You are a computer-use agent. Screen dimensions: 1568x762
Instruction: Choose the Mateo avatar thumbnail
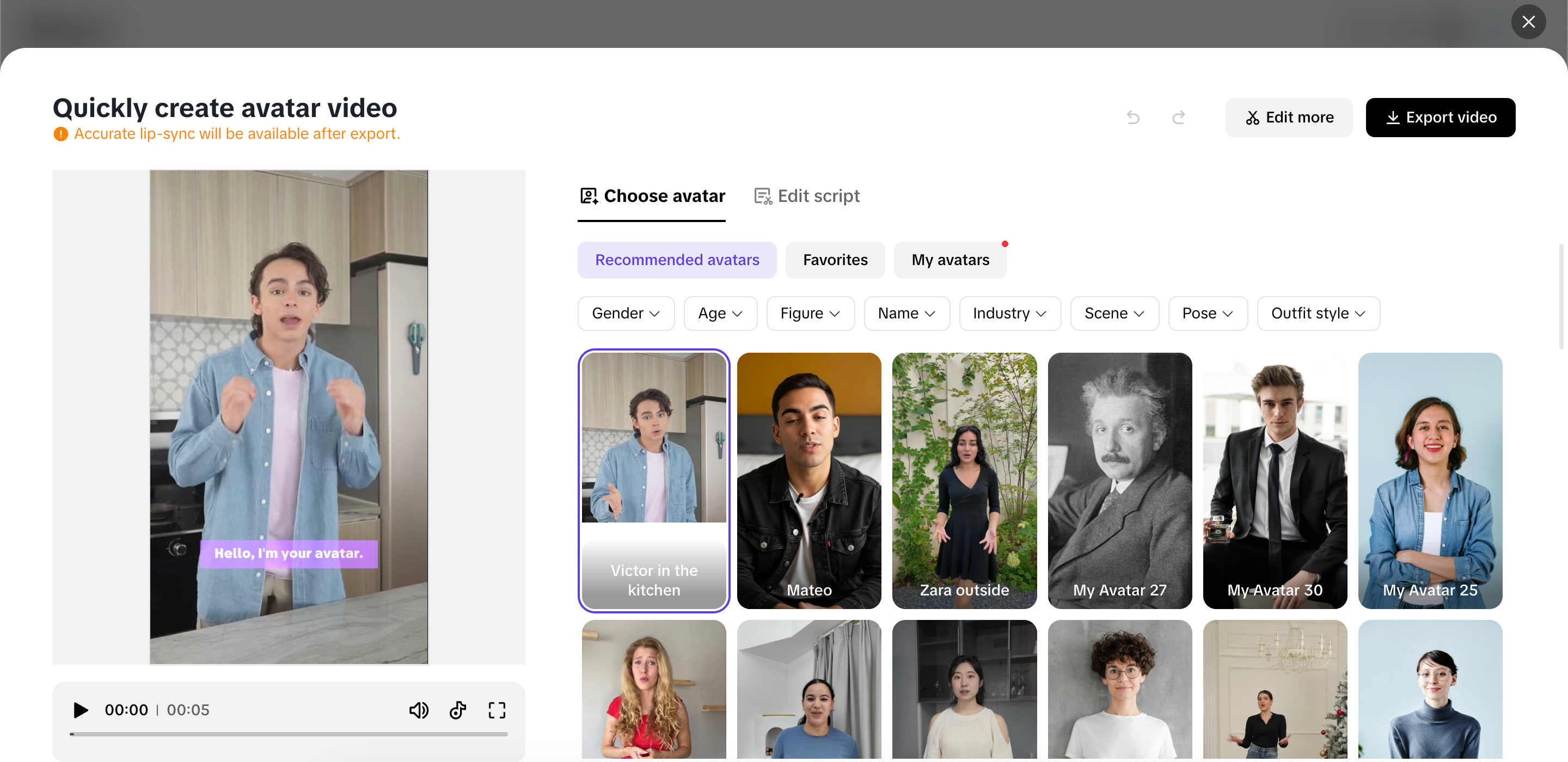pos(808,480)
